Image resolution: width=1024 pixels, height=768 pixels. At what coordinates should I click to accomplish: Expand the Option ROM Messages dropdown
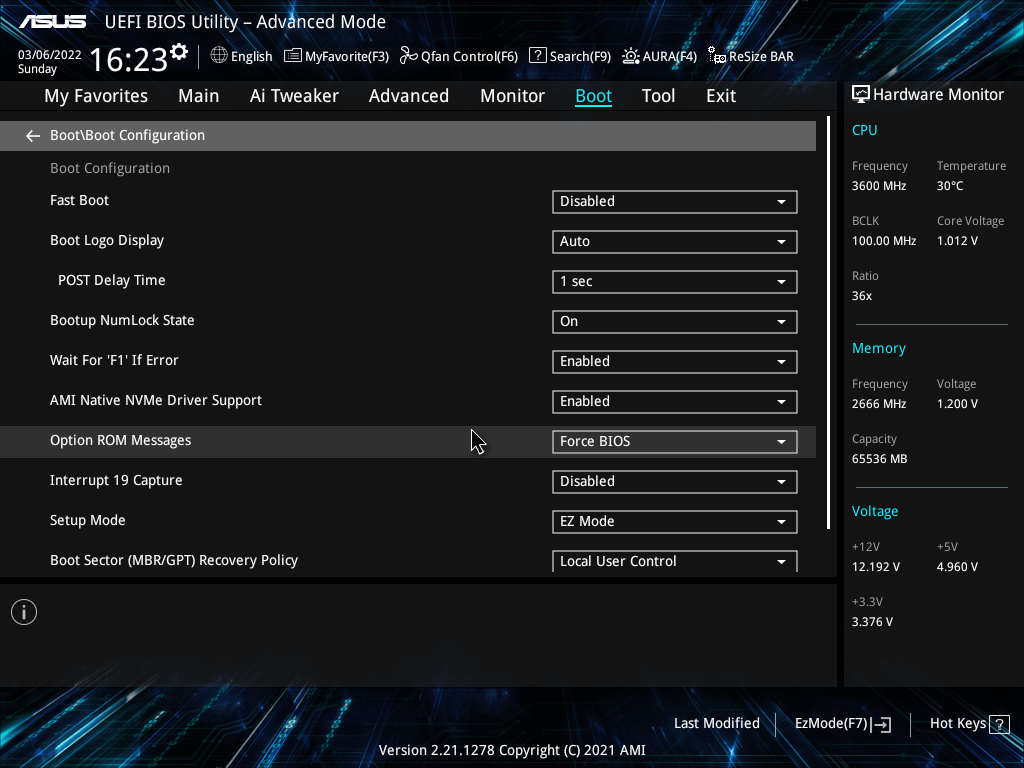click(675, 441)
